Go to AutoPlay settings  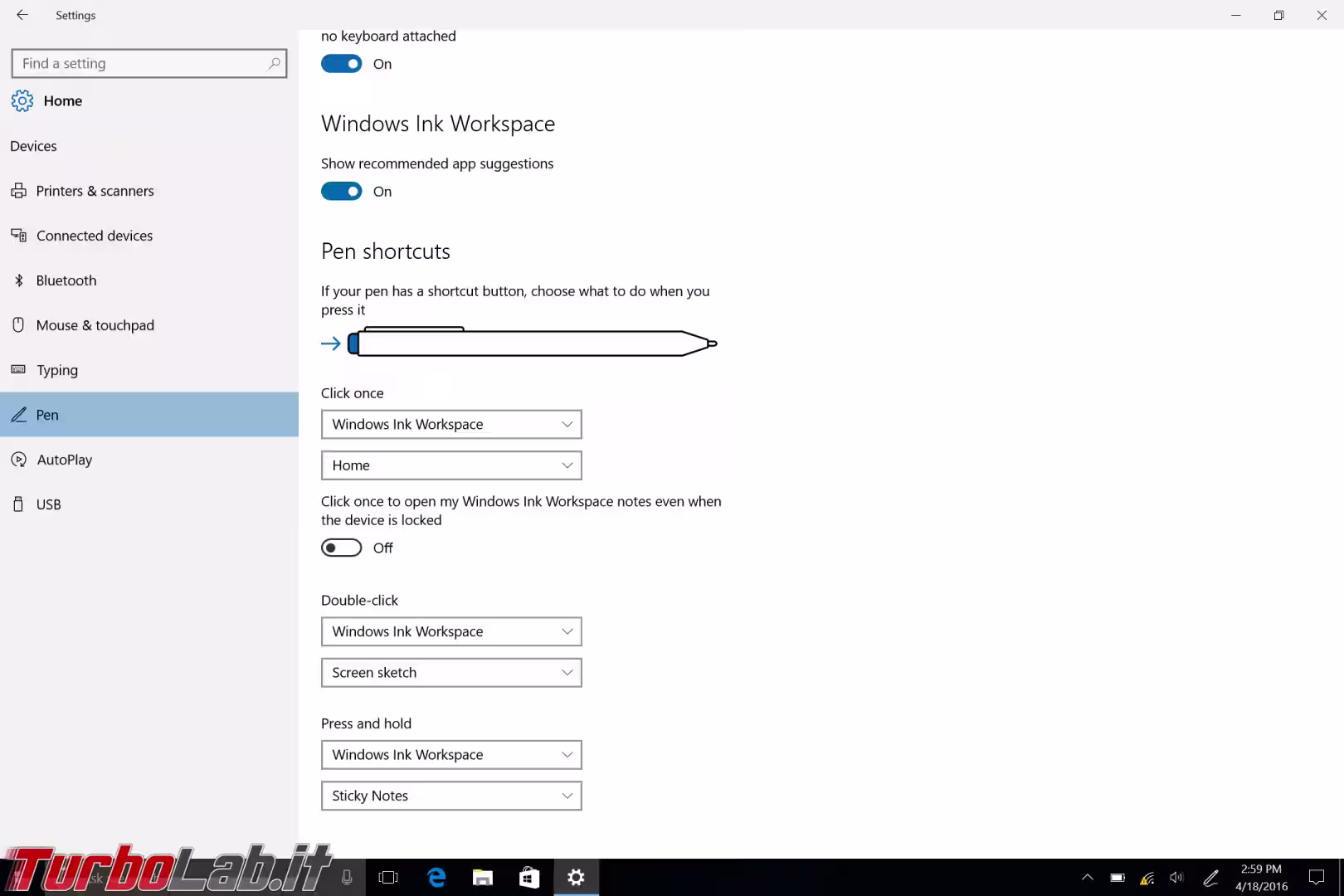(149, 460)
